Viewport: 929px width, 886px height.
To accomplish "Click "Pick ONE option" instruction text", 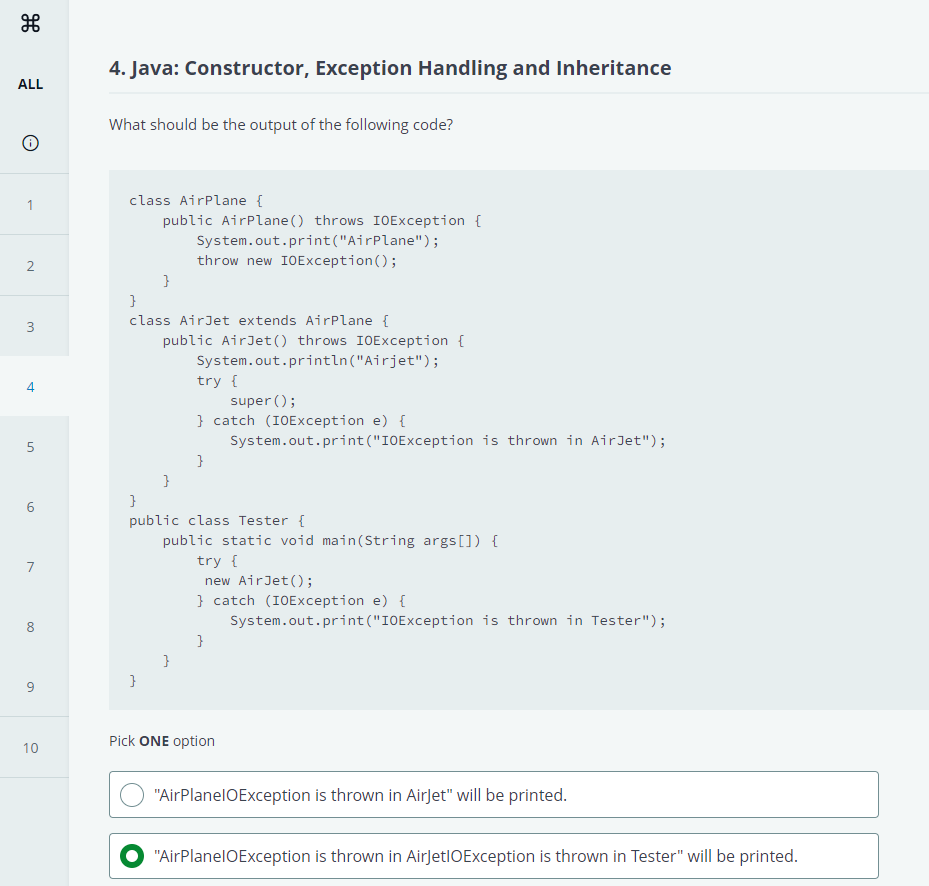I will 162,741.
